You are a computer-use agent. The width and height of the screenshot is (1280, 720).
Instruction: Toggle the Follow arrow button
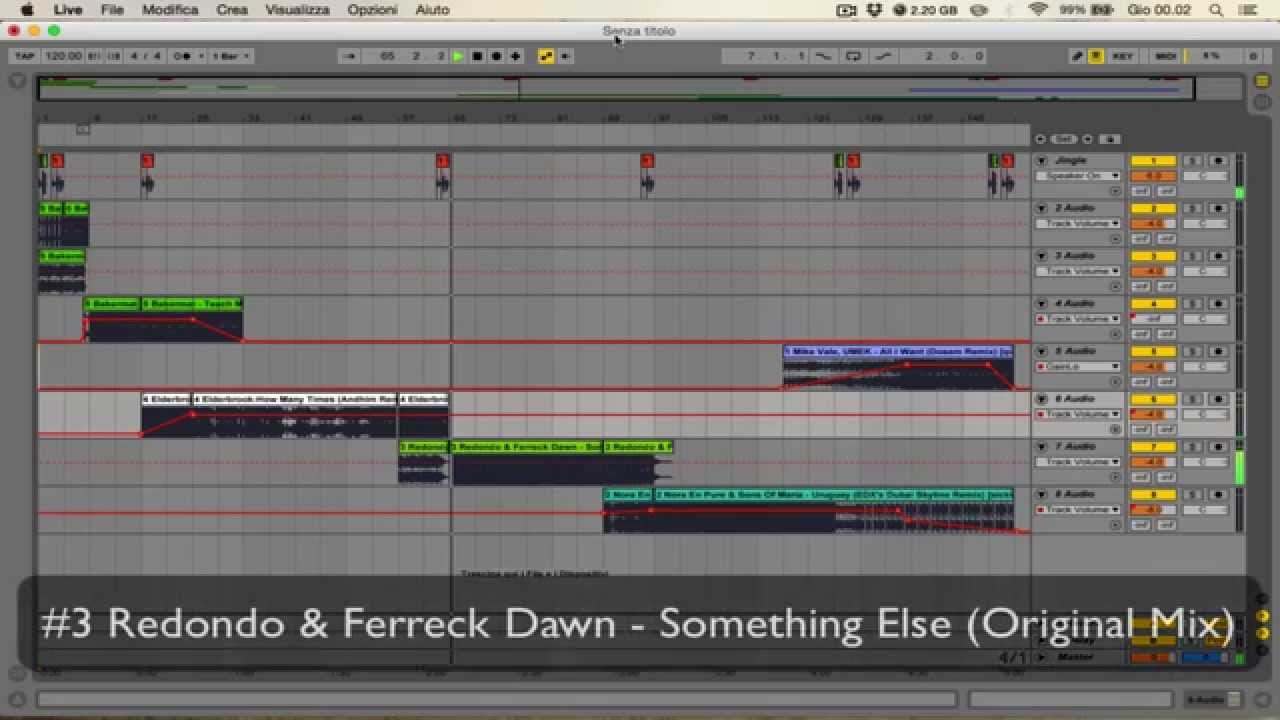(x=349, y=56)
